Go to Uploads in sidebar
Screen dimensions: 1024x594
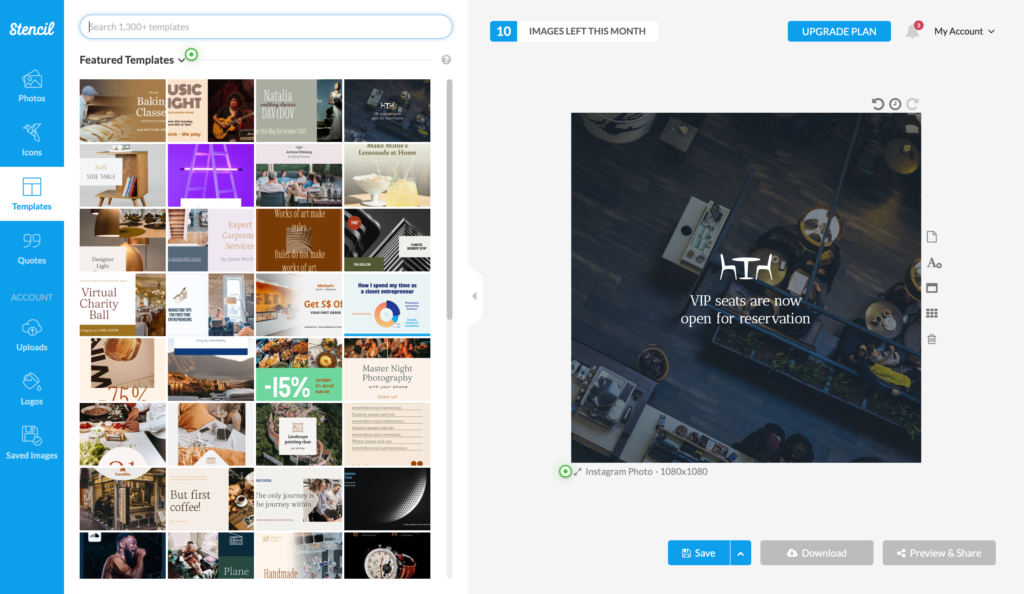(x=31, y=336)
